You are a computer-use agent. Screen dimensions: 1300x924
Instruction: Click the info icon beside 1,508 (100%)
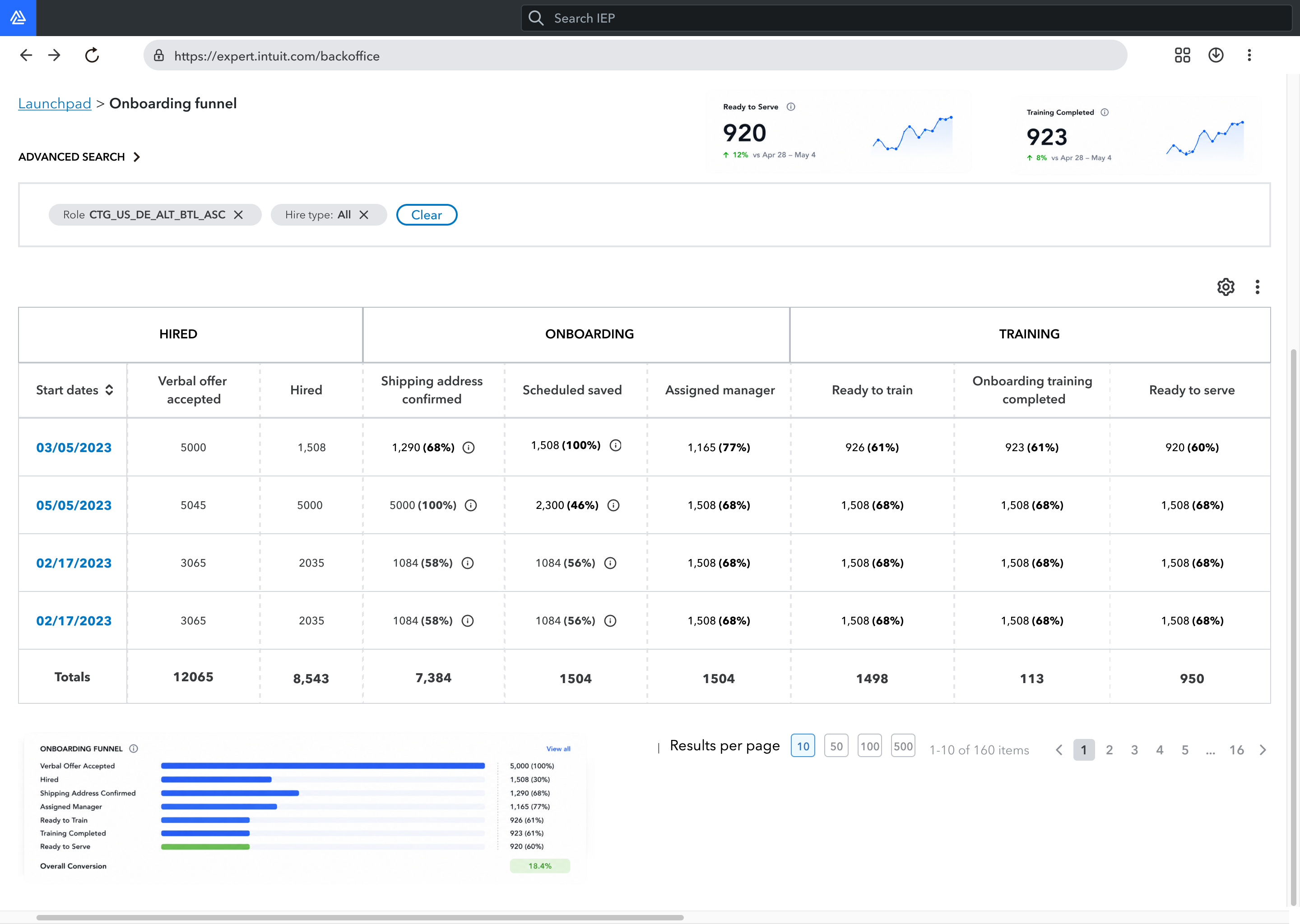[x=615, y=445]
